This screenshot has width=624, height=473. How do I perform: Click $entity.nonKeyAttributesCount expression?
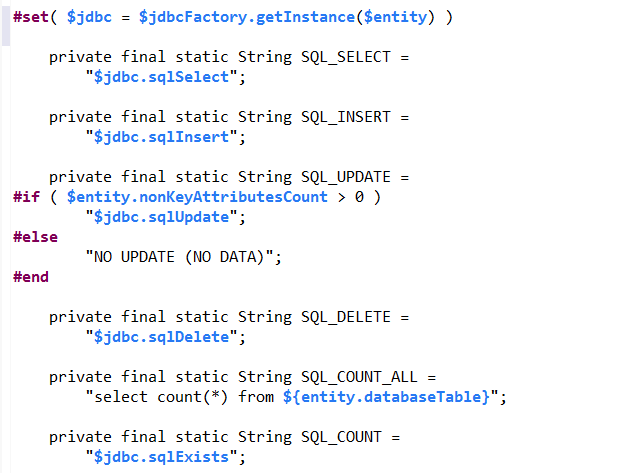(x=197, y=197)
